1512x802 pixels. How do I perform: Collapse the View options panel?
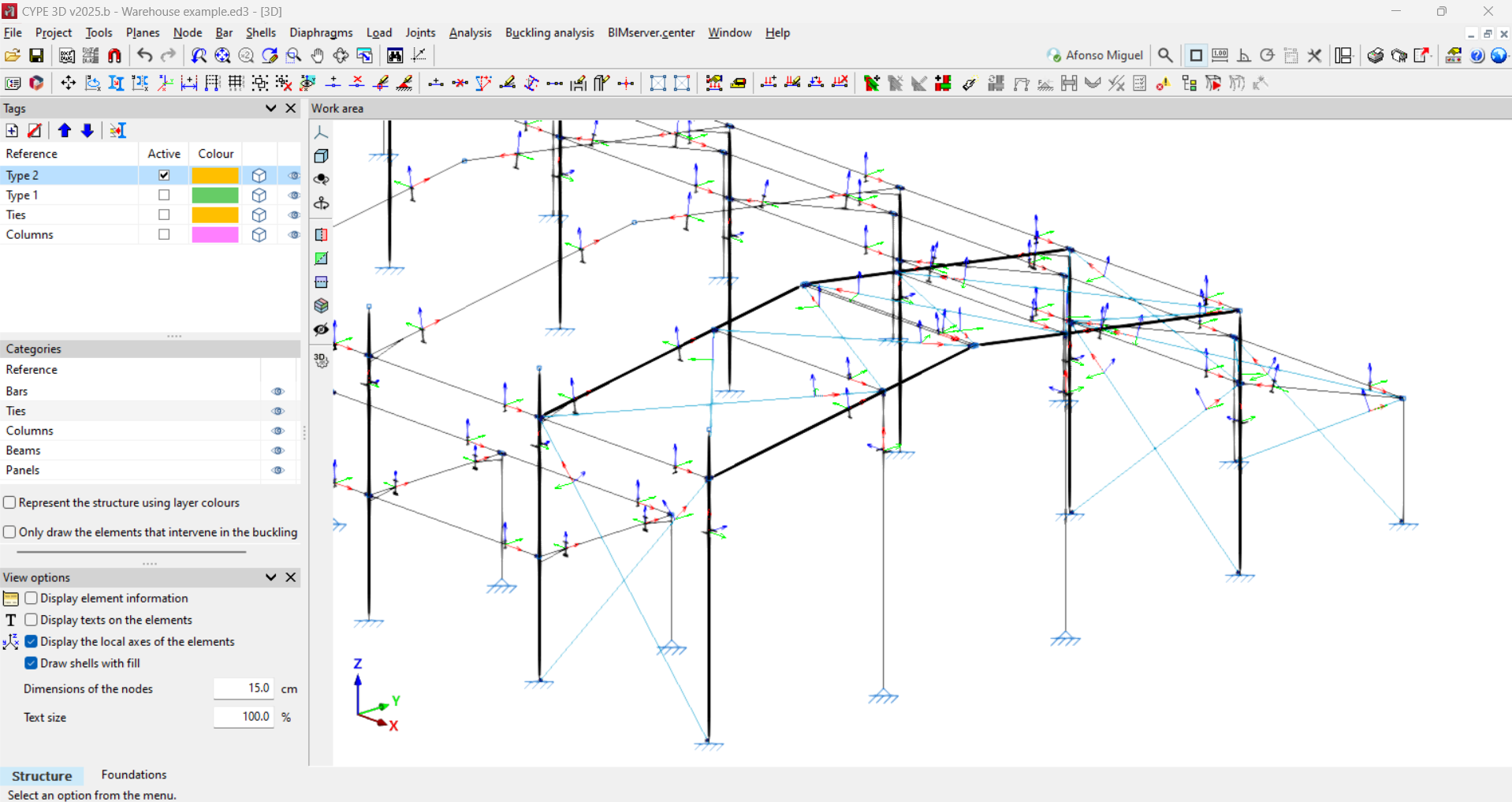270,577
